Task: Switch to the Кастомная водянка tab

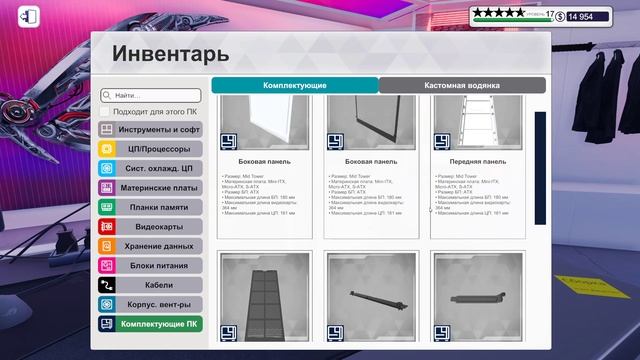Action: click(x=462, y=85)
